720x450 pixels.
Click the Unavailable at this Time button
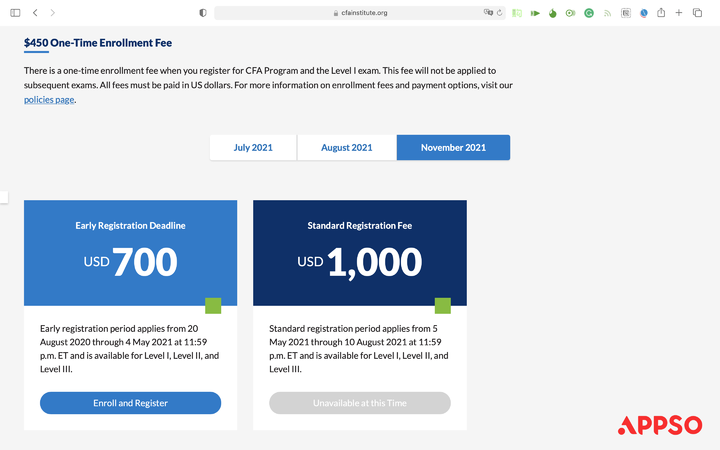[360, 403]
